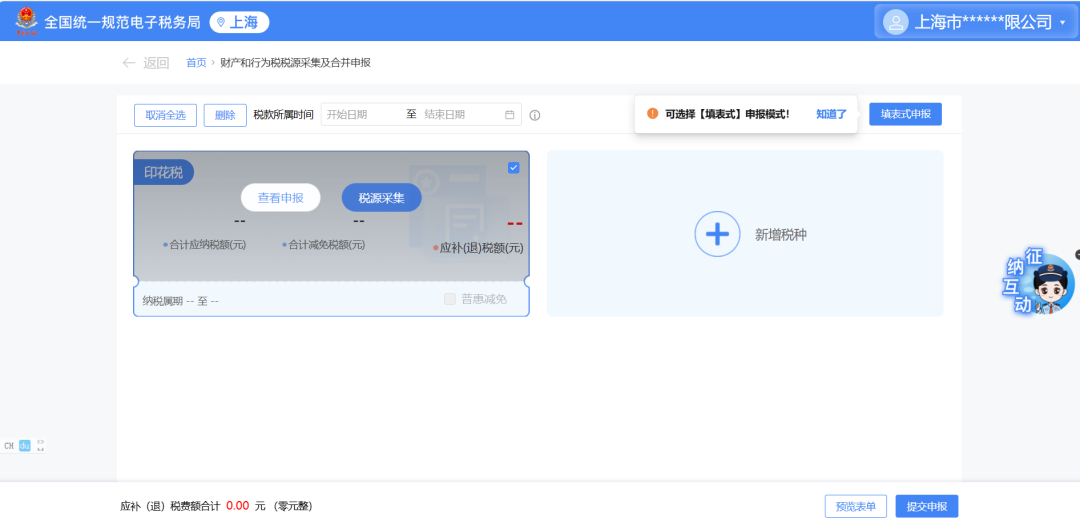1080x525 pixels.
Task: Click the 税源采集 button
Action: click(381, 198)
